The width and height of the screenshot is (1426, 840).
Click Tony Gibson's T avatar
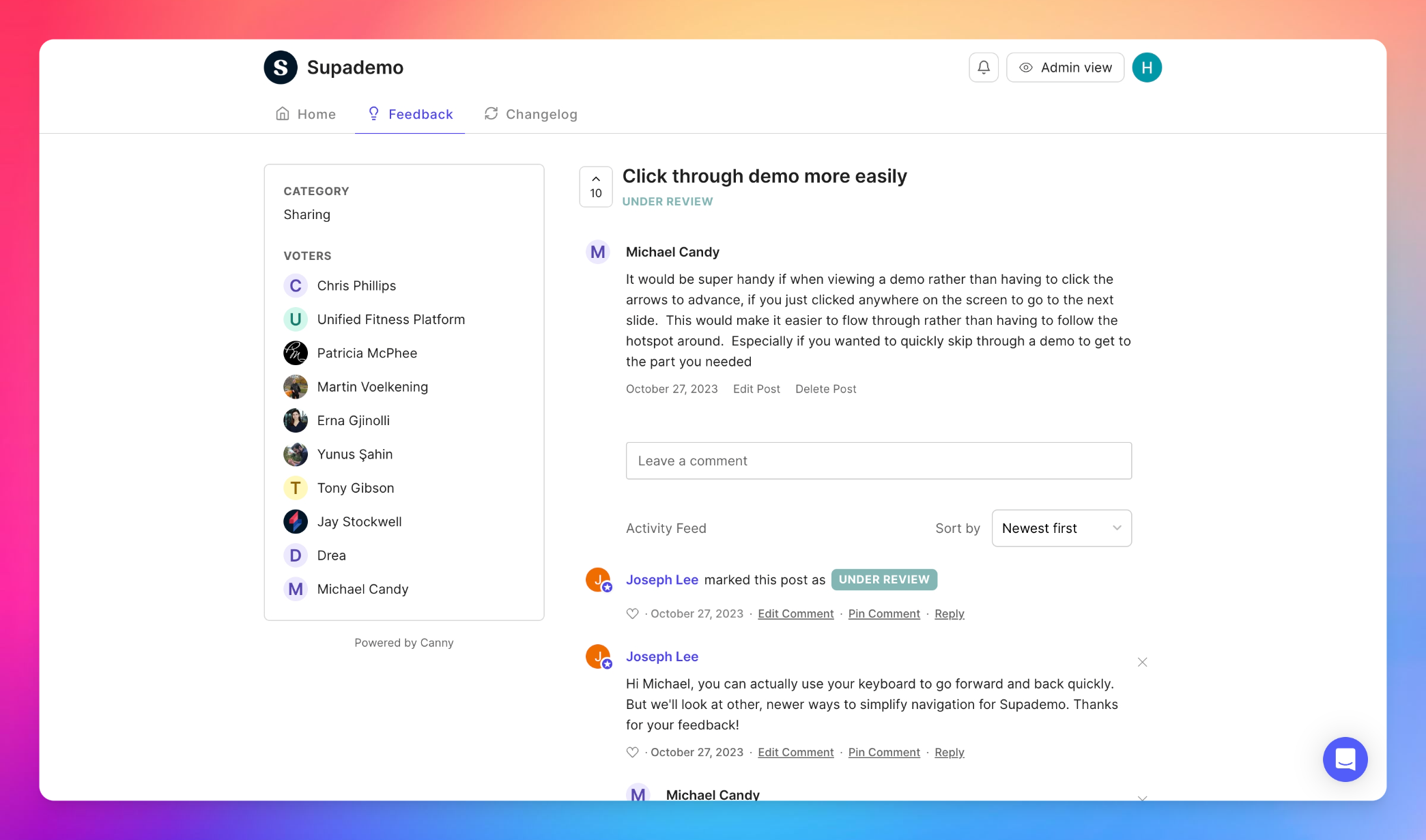pyautogui.click(x=296, y=488)
